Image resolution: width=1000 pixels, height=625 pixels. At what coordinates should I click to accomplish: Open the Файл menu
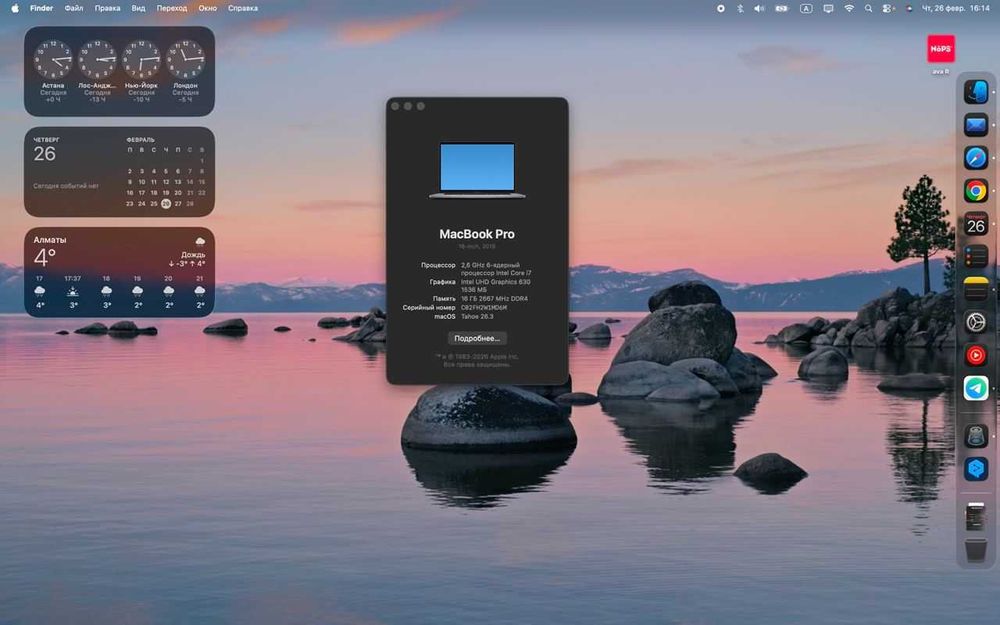(74, 8)
